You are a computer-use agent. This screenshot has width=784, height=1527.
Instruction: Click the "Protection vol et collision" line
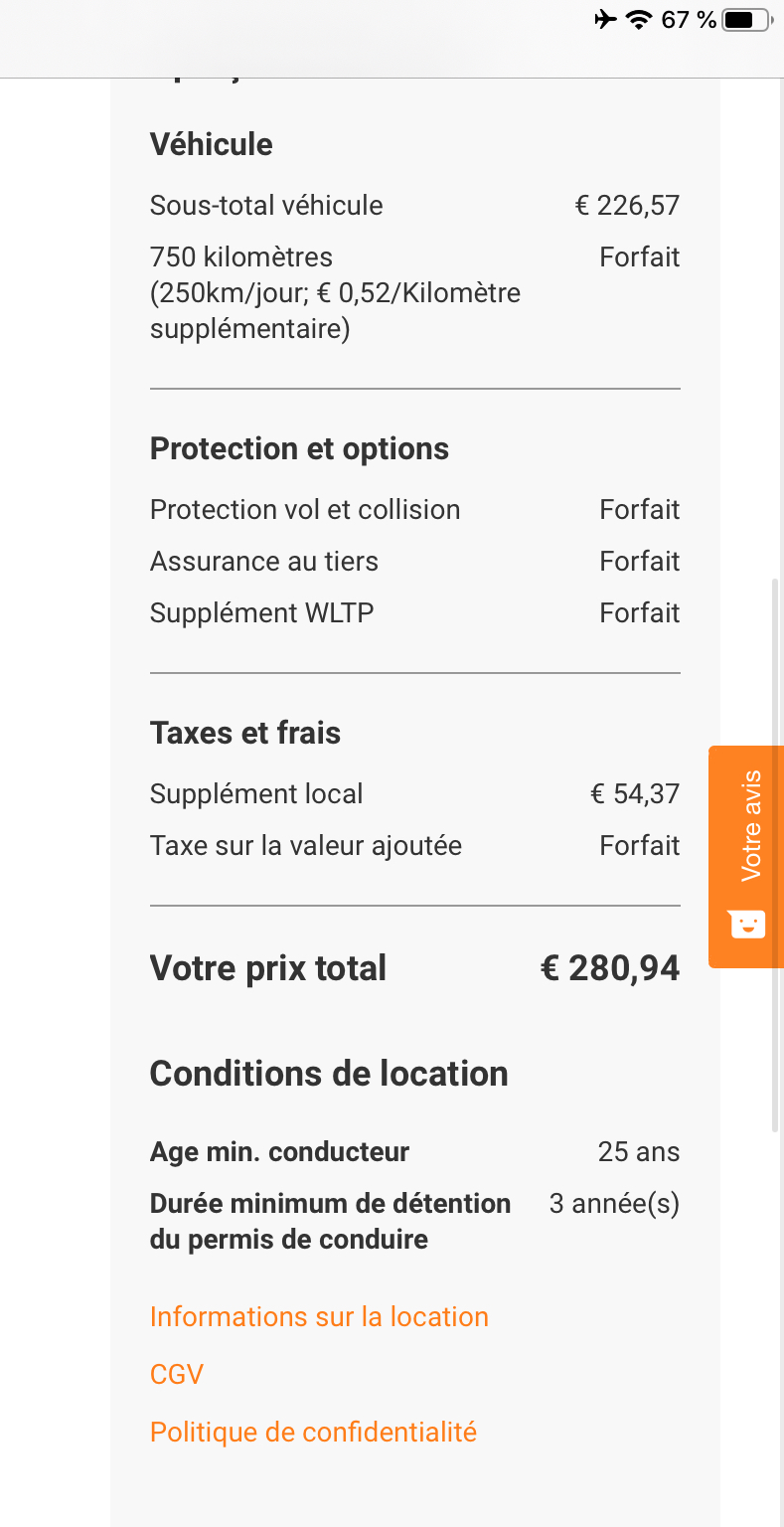point(305,510)
